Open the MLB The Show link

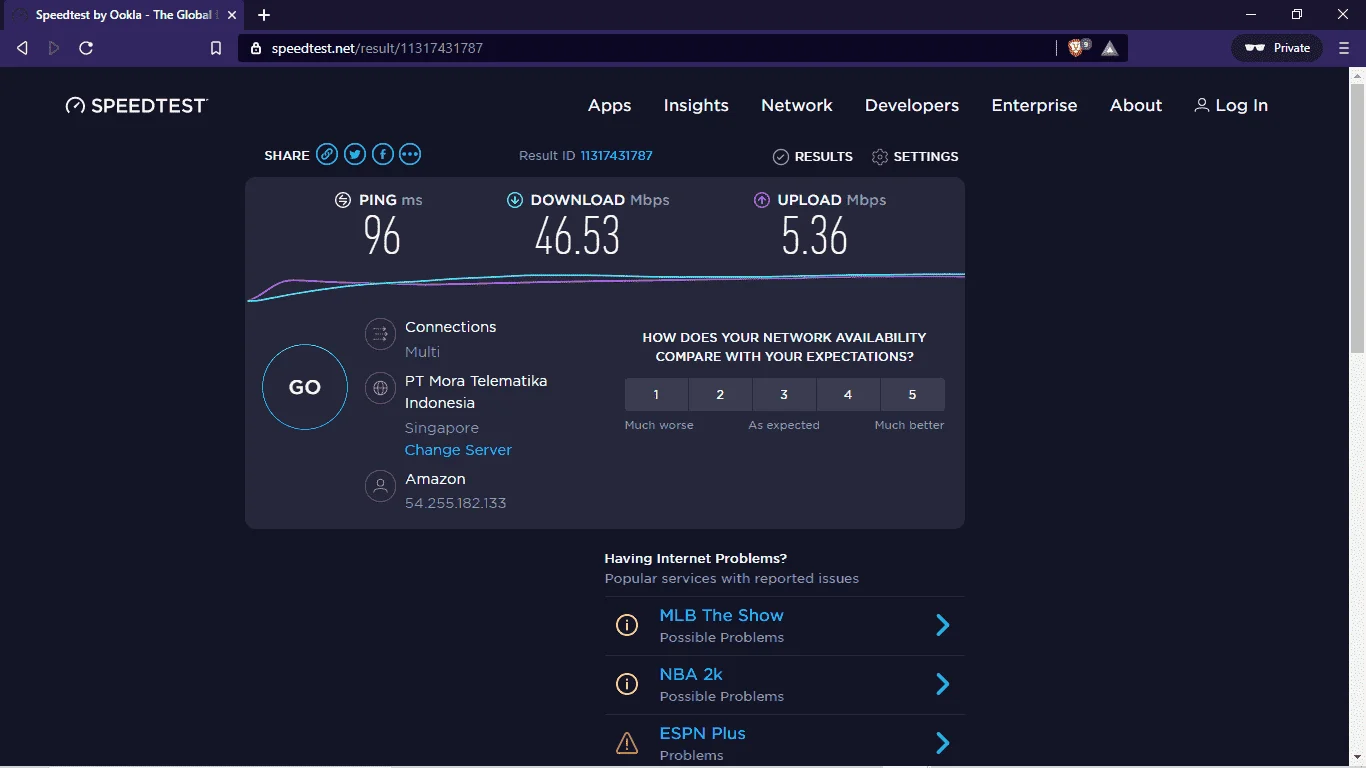click(x=721, y=615)
